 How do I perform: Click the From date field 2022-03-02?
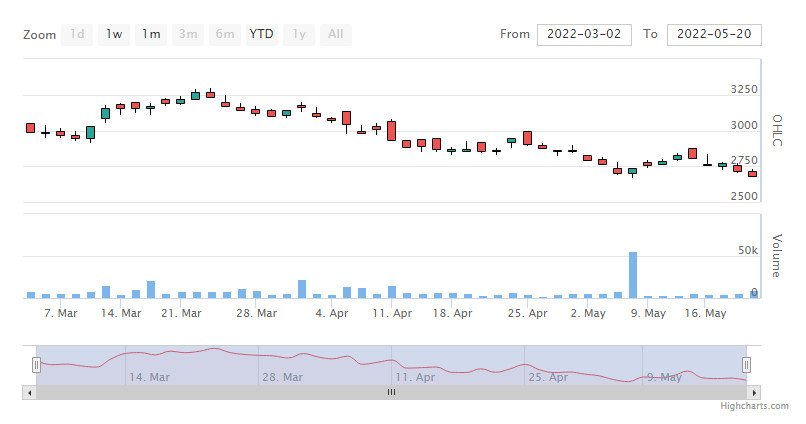pyautogui.click(x=584, y=34)
